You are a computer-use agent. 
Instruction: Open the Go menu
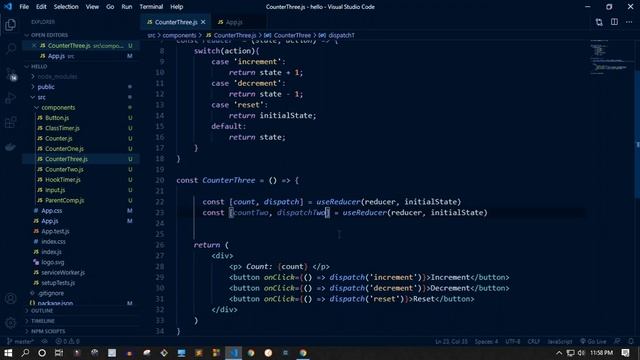110,7
